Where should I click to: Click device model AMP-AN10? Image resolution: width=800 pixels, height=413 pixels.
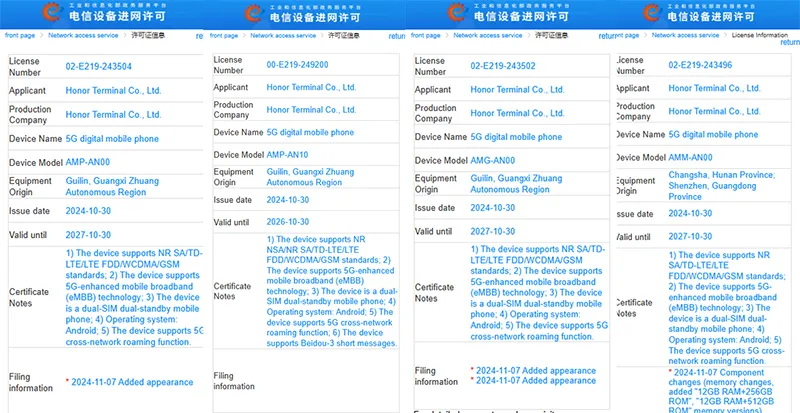point(287,154)
